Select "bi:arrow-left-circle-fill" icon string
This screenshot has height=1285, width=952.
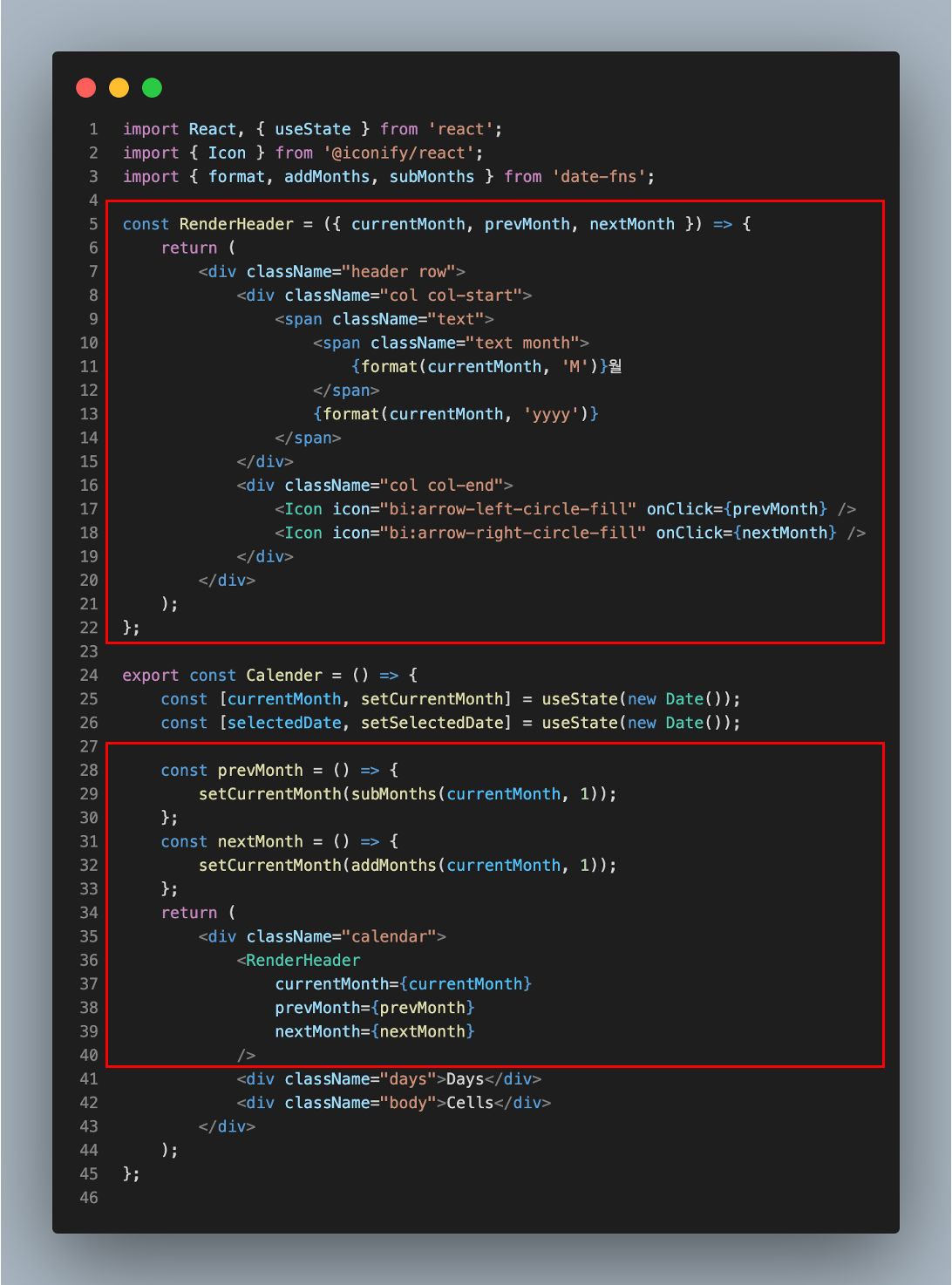[507, 508]
